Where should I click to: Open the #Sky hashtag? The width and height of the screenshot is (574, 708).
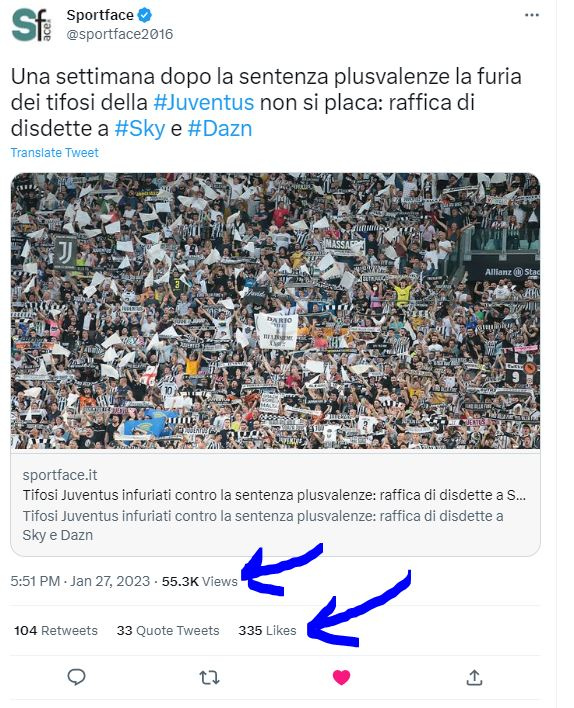click(x=140, y=129)
